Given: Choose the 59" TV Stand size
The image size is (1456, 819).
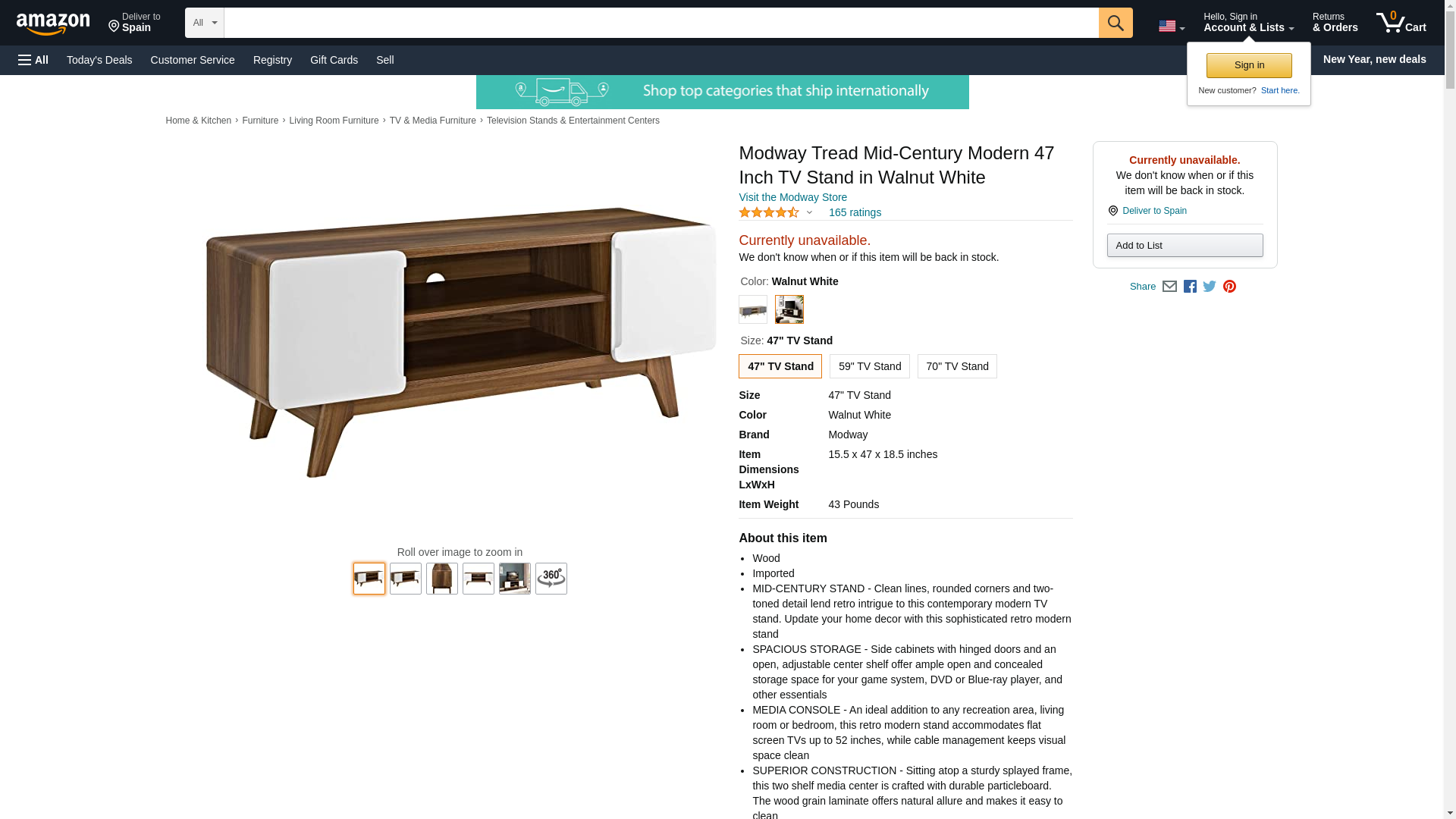Looking at the screenshot, I should click(869, 366).
